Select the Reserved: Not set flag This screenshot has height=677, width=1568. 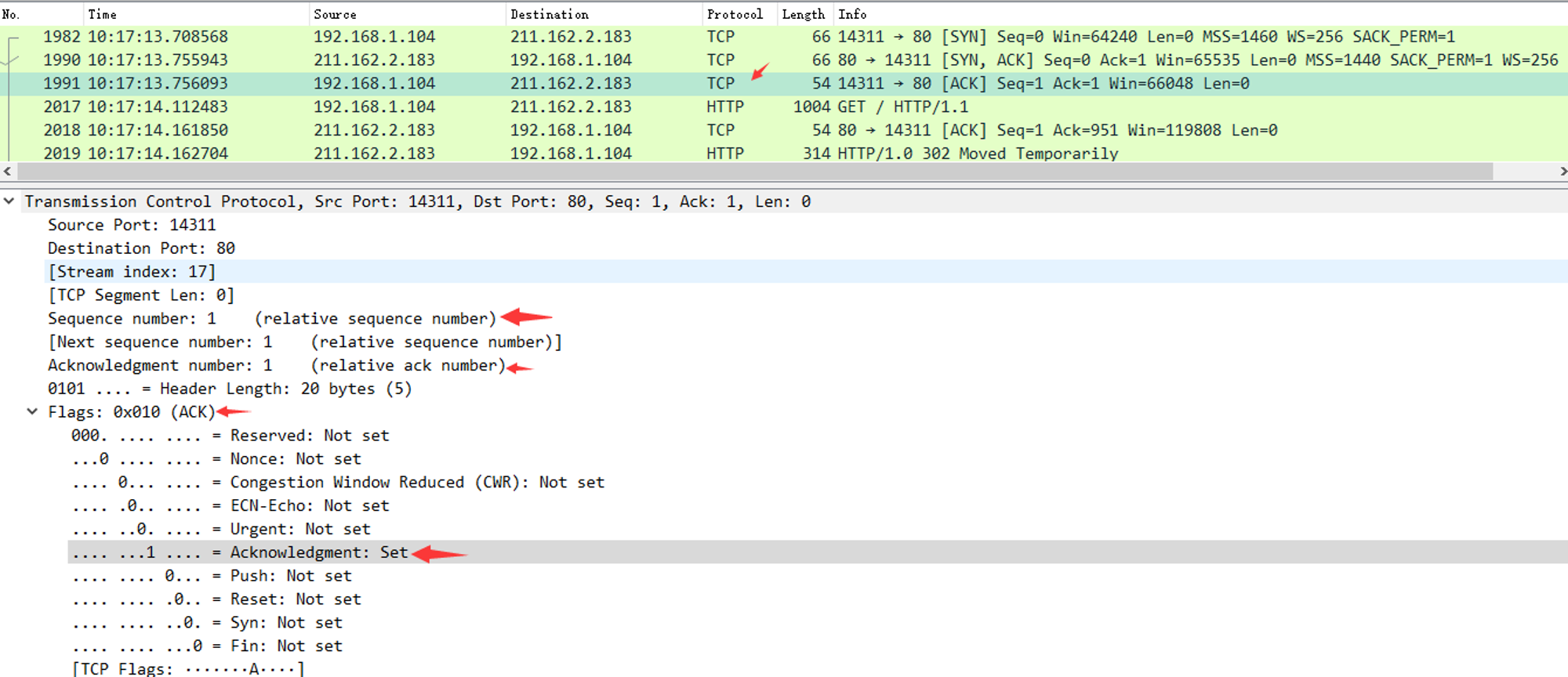point(230,436)
